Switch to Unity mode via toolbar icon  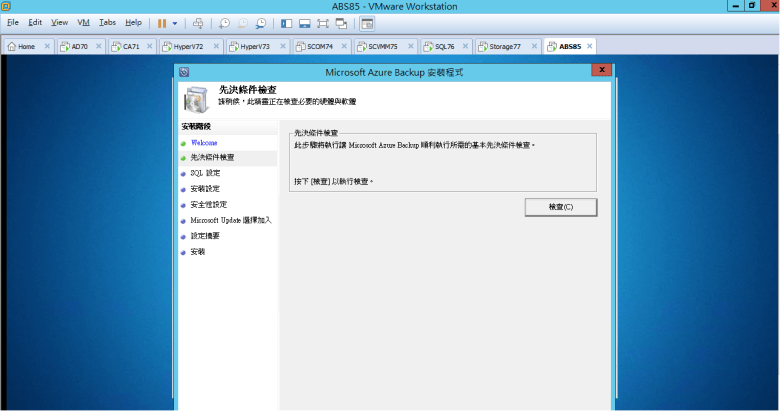342,22
